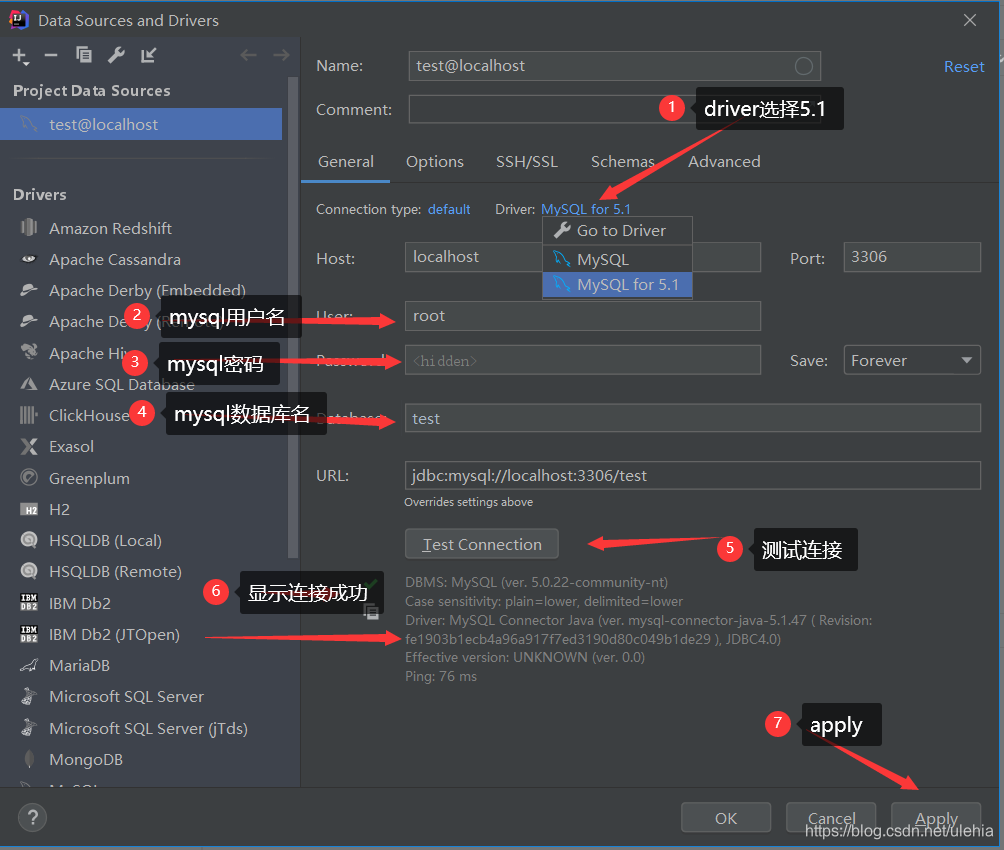Click the Duplicate data source icon
Viewport: 1004px width, 850px height.
click(84, 55)
